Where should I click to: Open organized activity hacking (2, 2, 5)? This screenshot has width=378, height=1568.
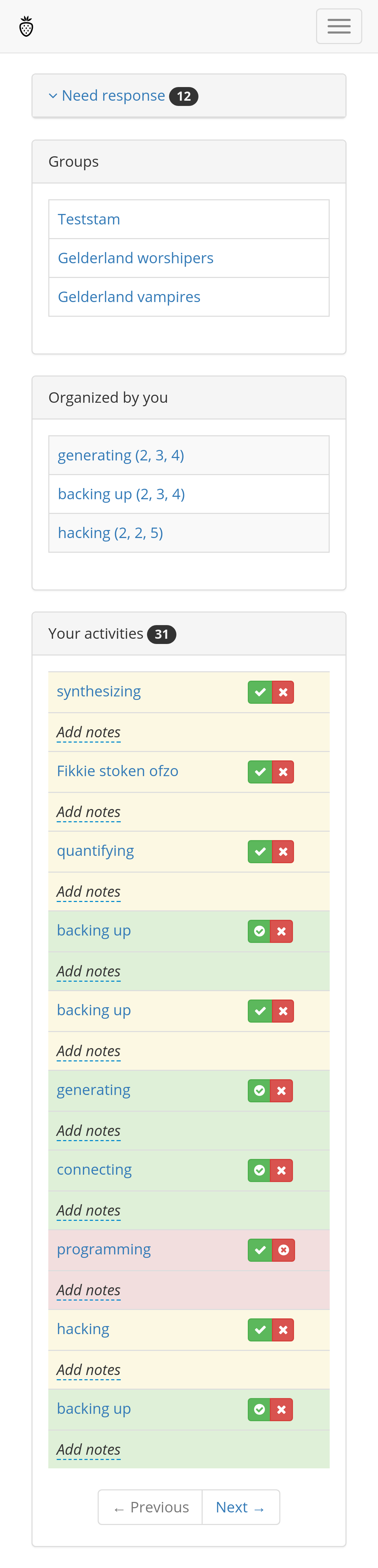110,533
